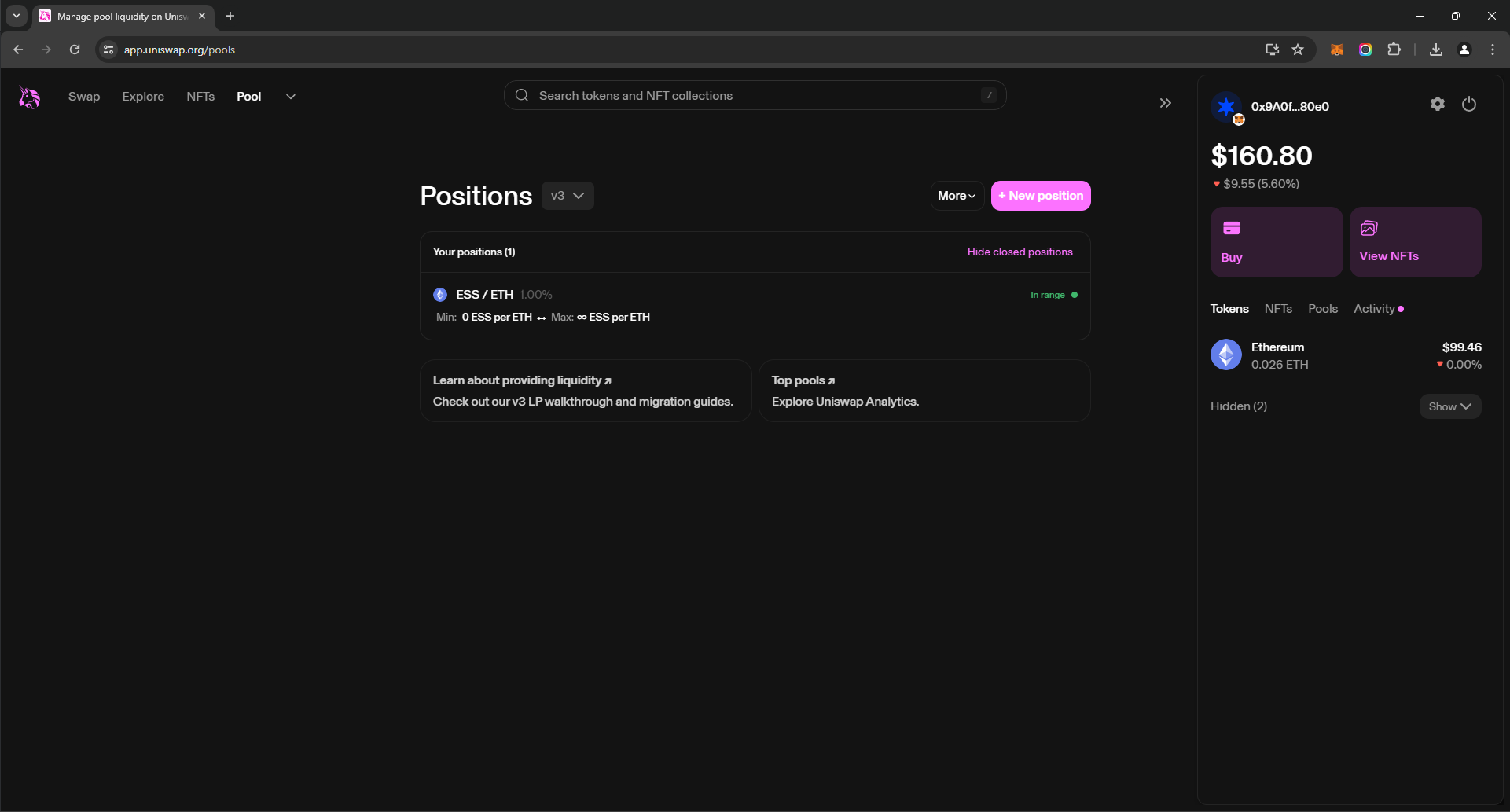Click the wallet avatar star icon
Screen dimensions: 1510x812
(1226, 107)
